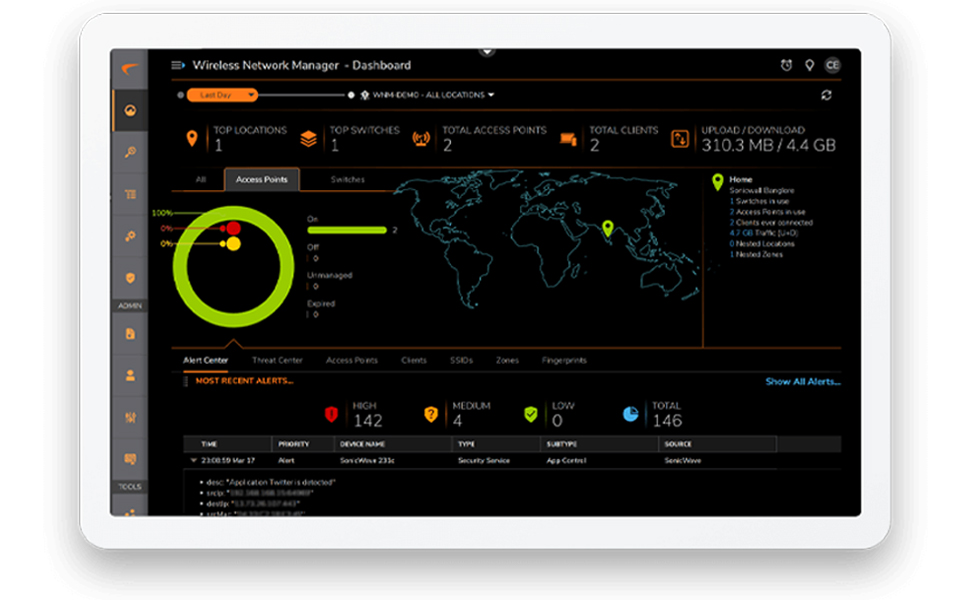Open the Threat Center tab

coord(277,360)
